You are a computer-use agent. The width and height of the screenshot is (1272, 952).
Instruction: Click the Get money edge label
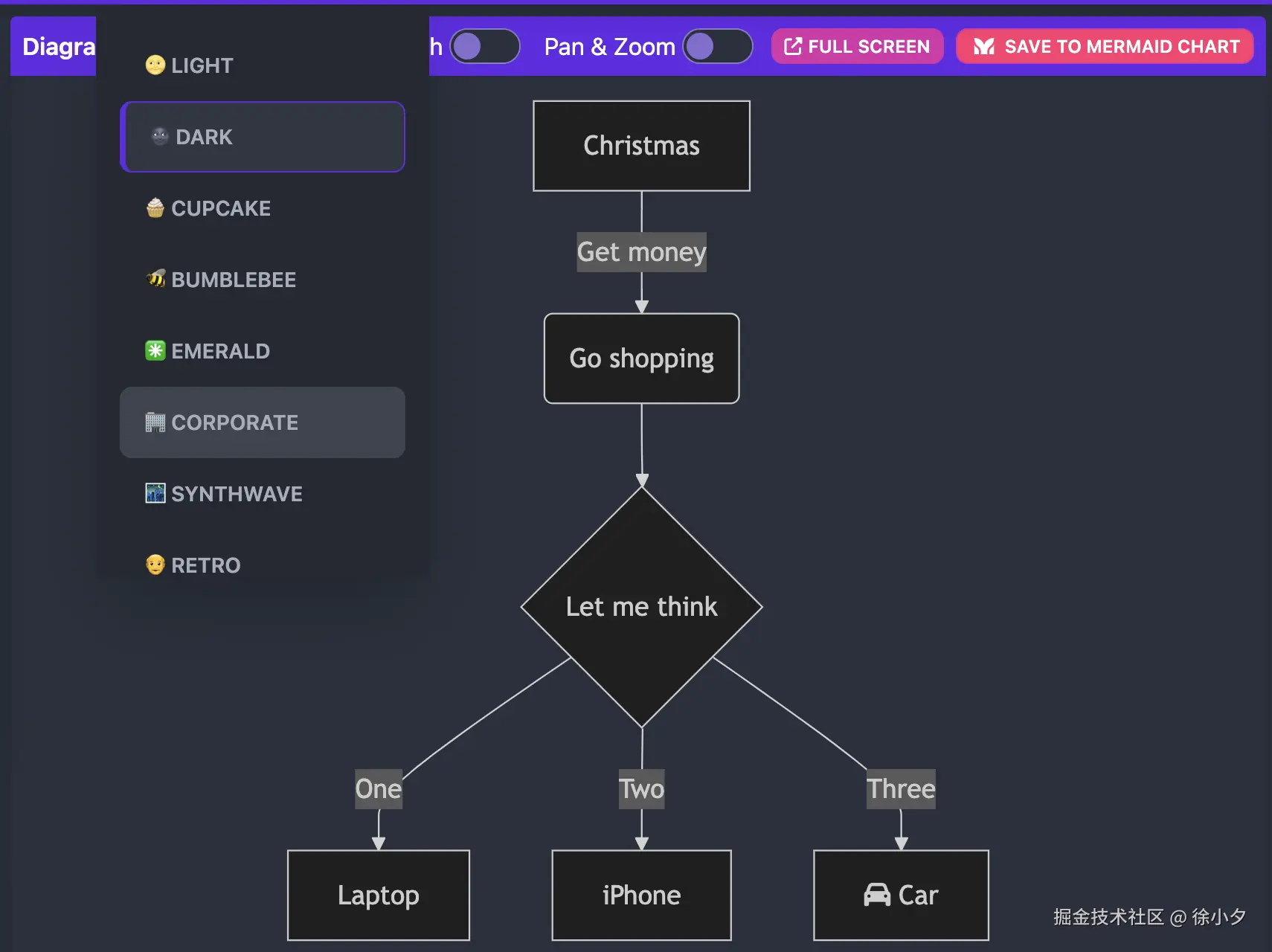point(641,252)
